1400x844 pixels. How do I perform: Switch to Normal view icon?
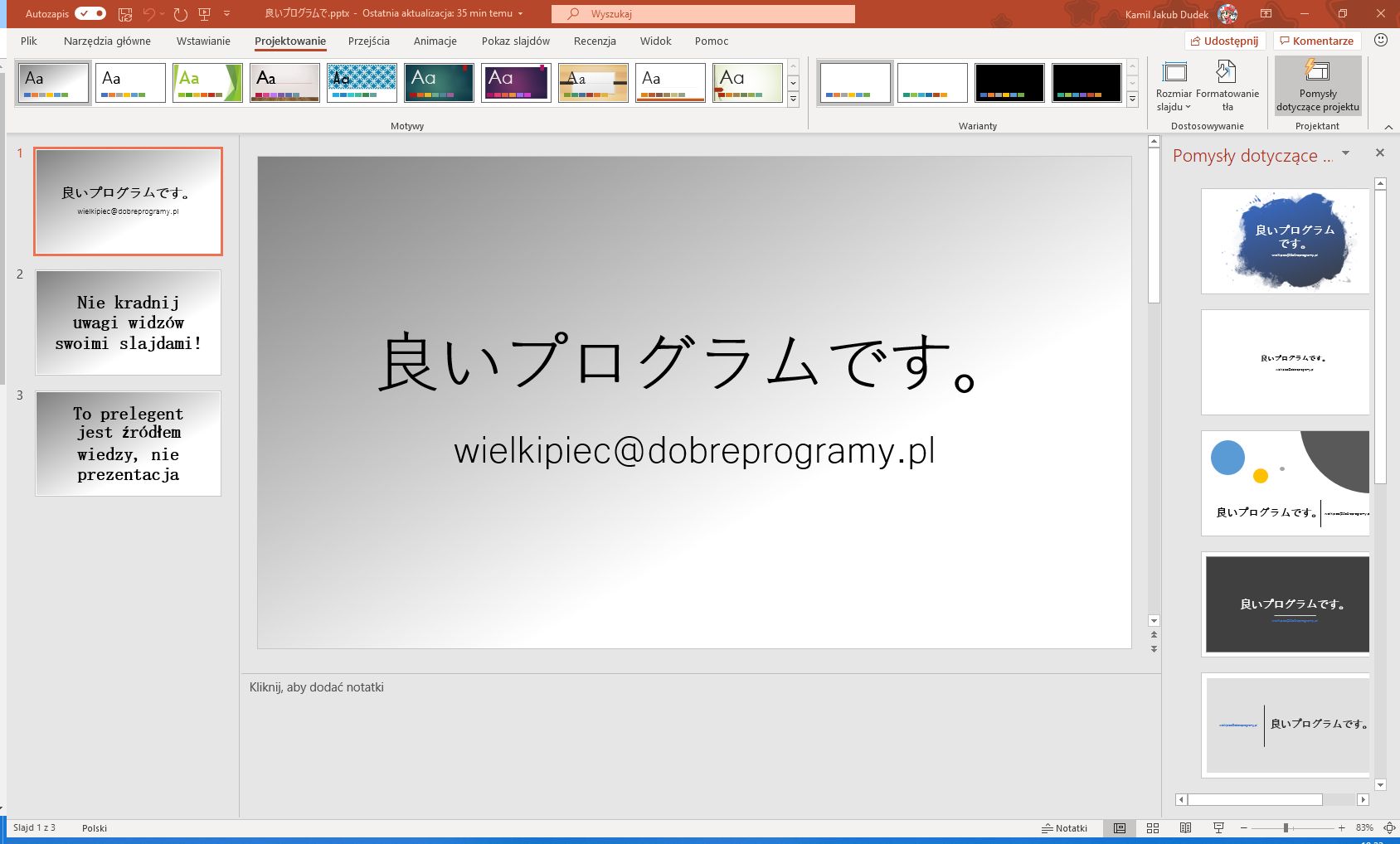point(1120,827)
